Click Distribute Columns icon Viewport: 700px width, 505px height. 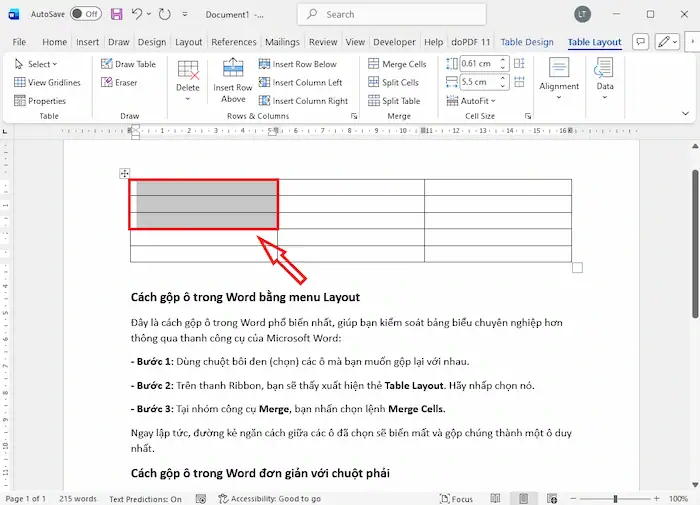tap(519, 82)
